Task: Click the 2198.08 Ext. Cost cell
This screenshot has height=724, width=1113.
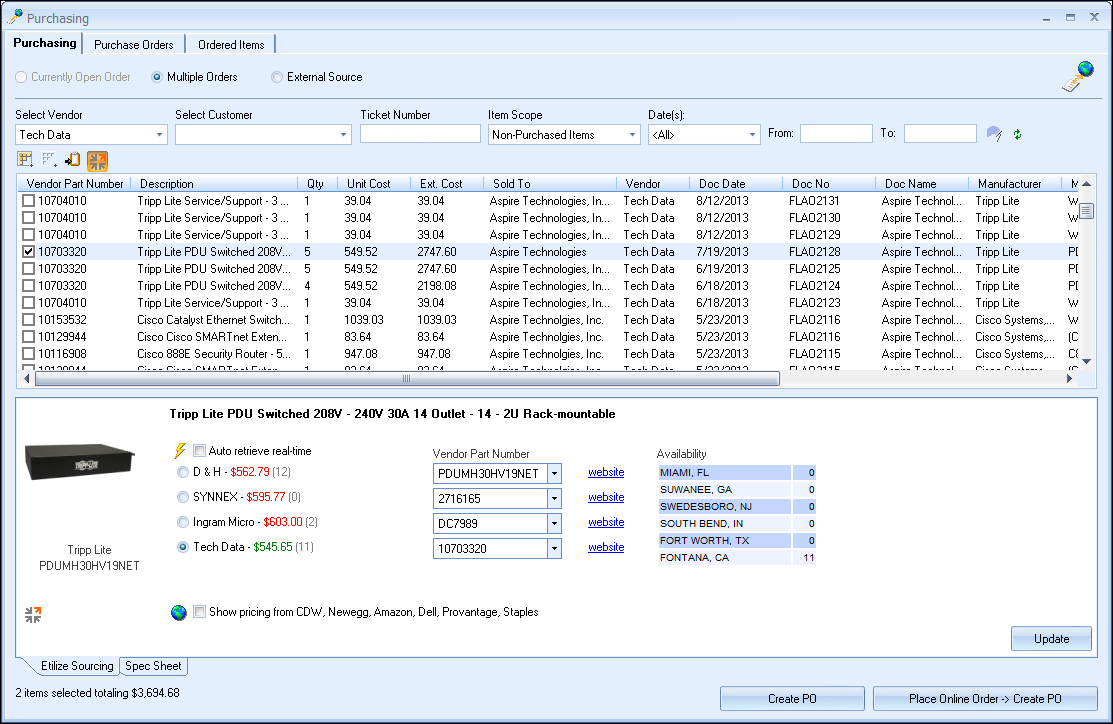Action: click(437, 286)
